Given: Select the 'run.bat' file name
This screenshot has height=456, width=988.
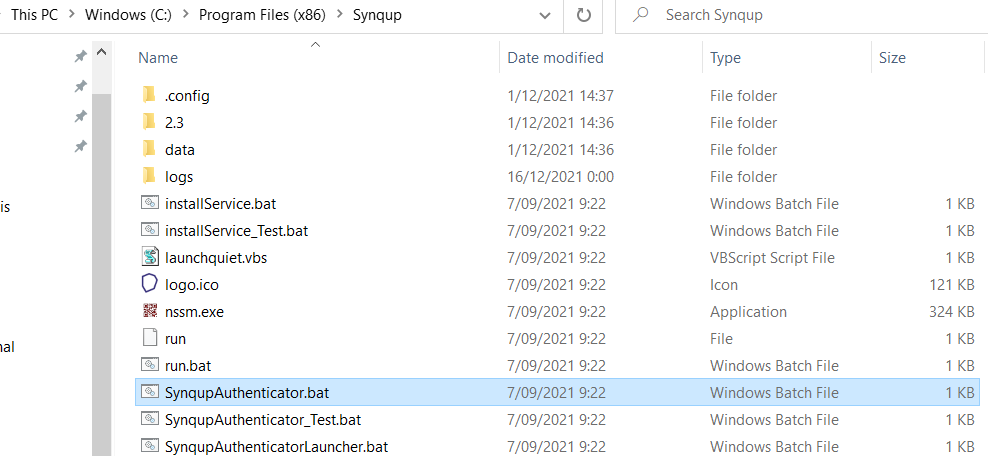Looking at the screenshot, I should [x=188, y=365].
